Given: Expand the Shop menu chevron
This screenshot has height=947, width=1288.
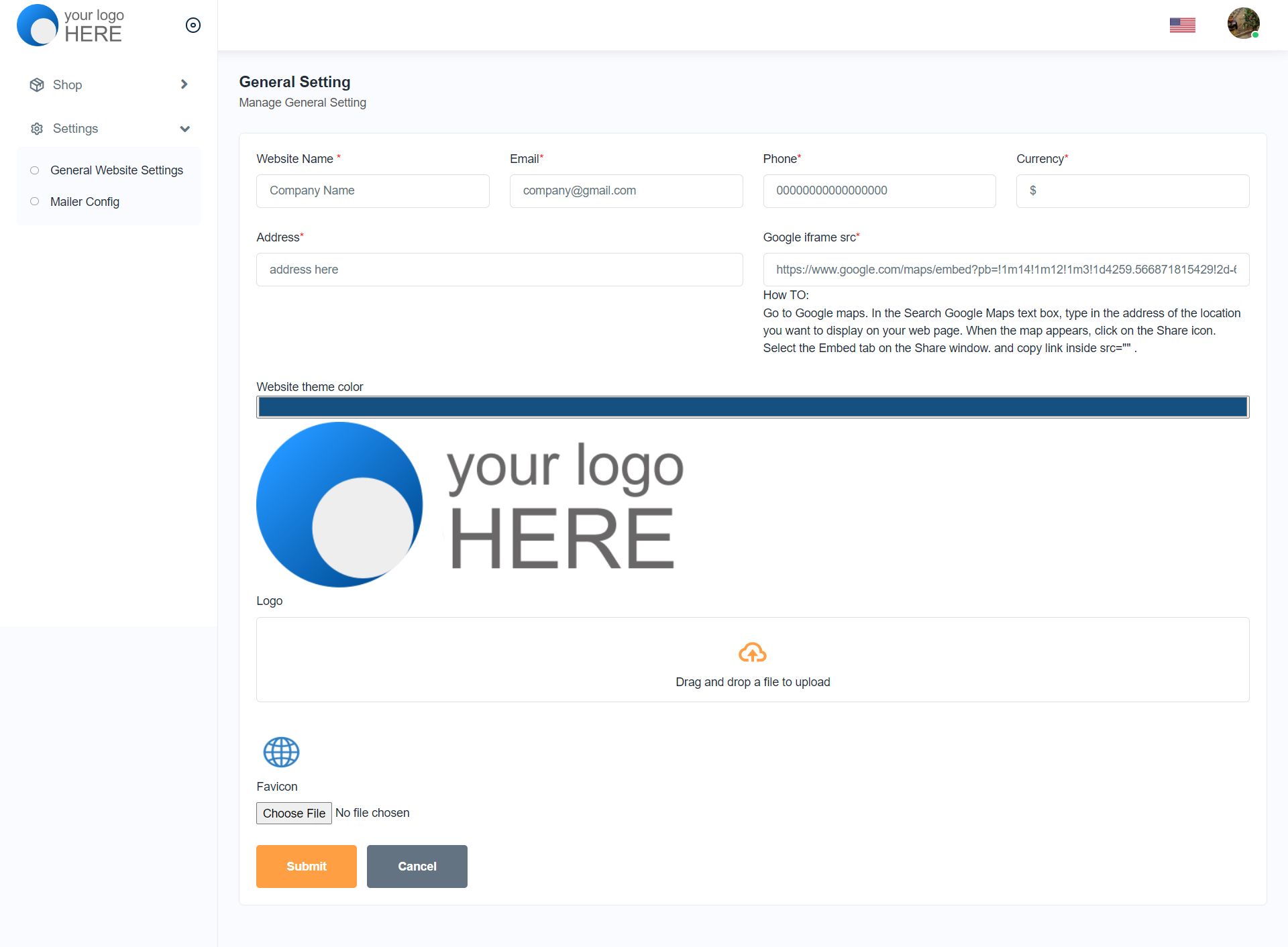Looking at the screenshot, I should tap(184, 85).
